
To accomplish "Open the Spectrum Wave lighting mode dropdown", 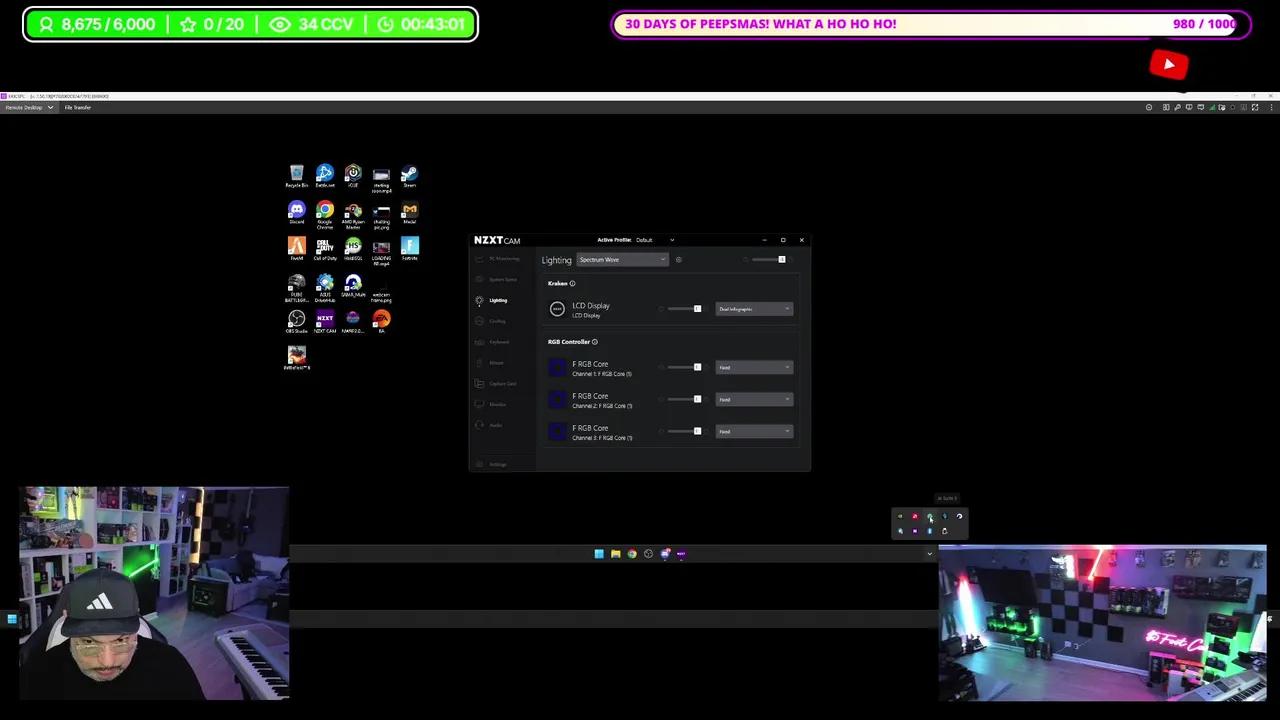I will click(622, 260).
